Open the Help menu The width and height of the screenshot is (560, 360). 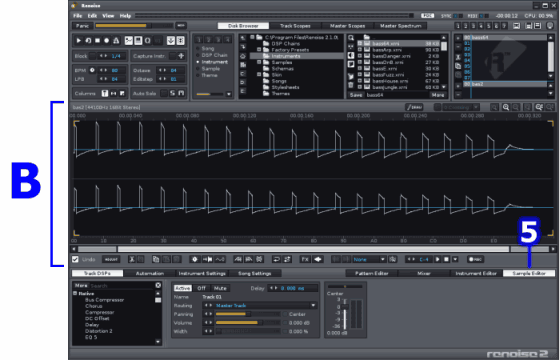[x=125, y=16]
